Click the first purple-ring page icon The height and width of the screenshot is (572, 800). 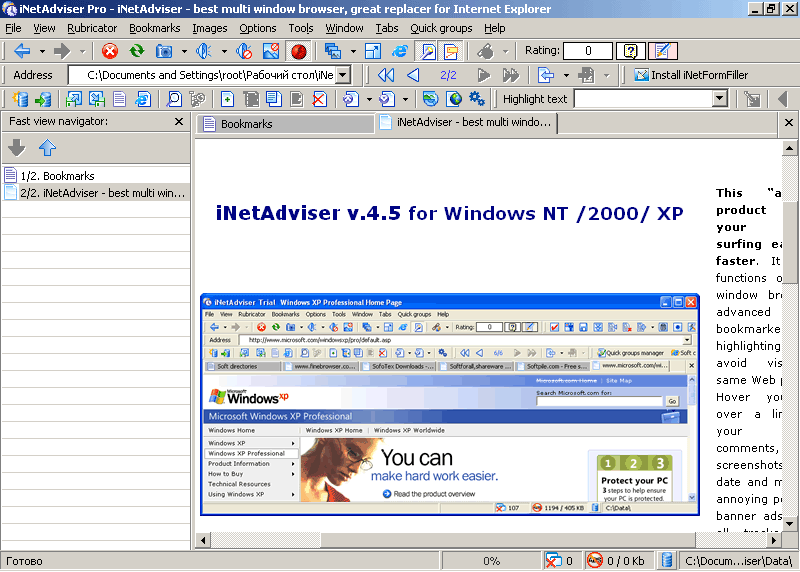click(351, 99)
